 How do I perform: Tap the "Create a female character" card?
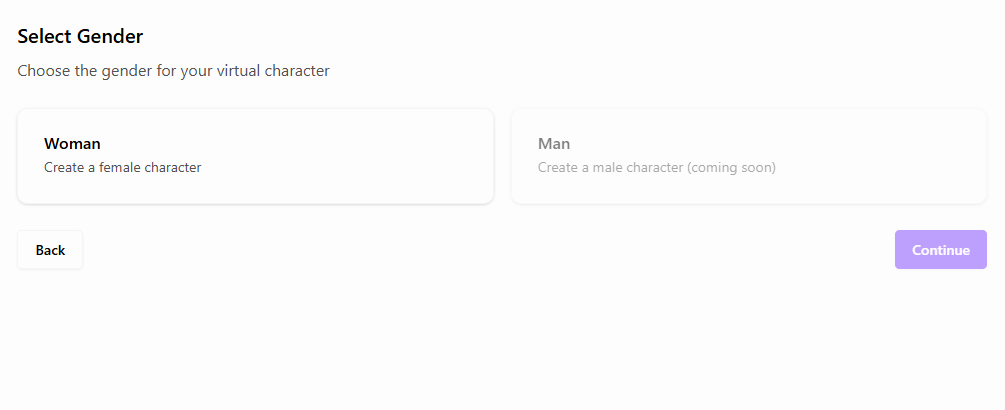pyautogui.click(x=255, y=156)
